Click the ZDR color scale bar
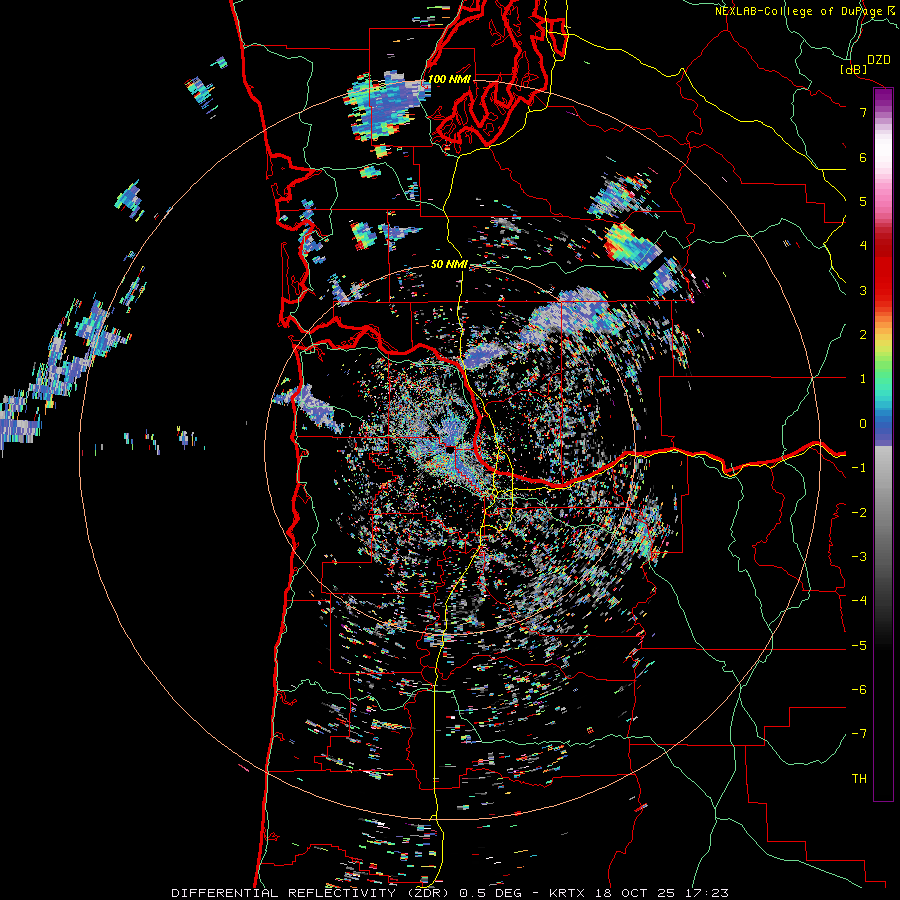 tap(883, 444)
